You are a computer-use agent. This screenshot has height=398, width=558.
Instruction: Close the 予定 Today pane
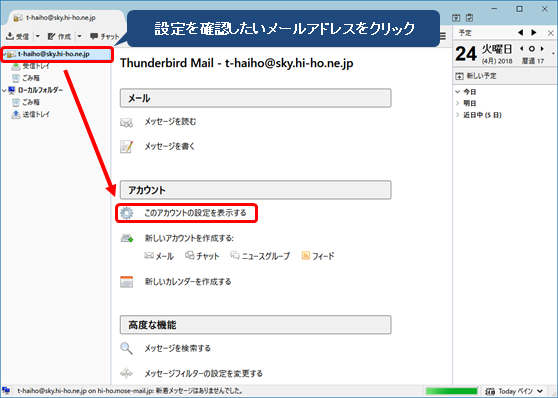[551, 33]
